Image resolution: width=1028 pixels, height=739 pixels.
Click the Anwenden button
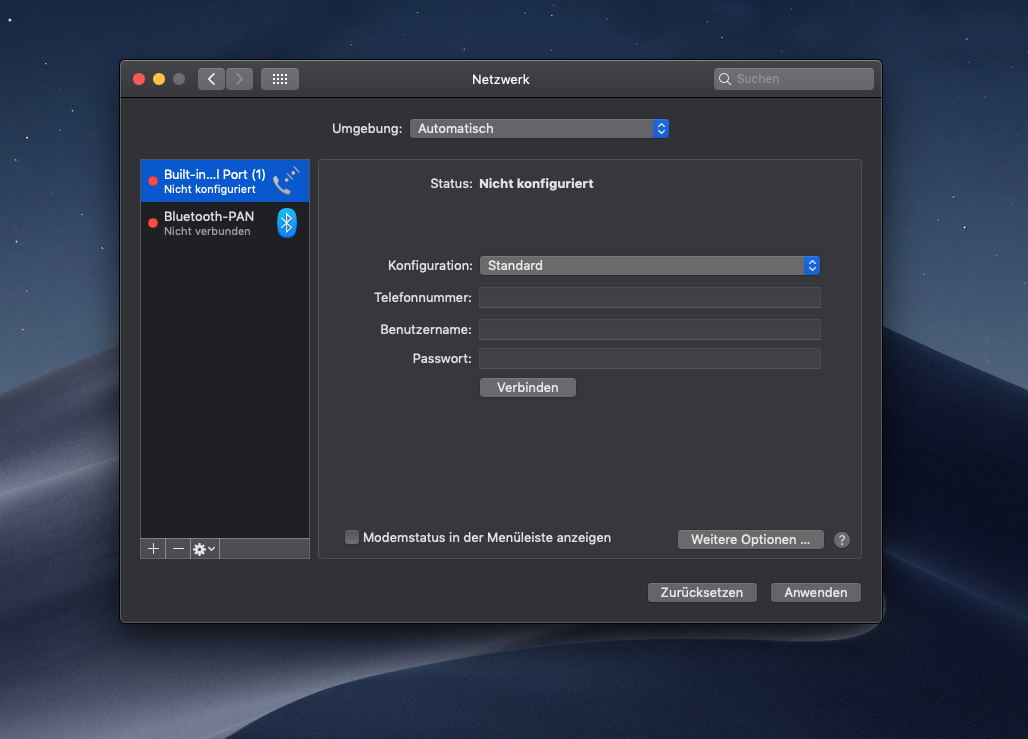pyautogui.click(x=815, y=592)
